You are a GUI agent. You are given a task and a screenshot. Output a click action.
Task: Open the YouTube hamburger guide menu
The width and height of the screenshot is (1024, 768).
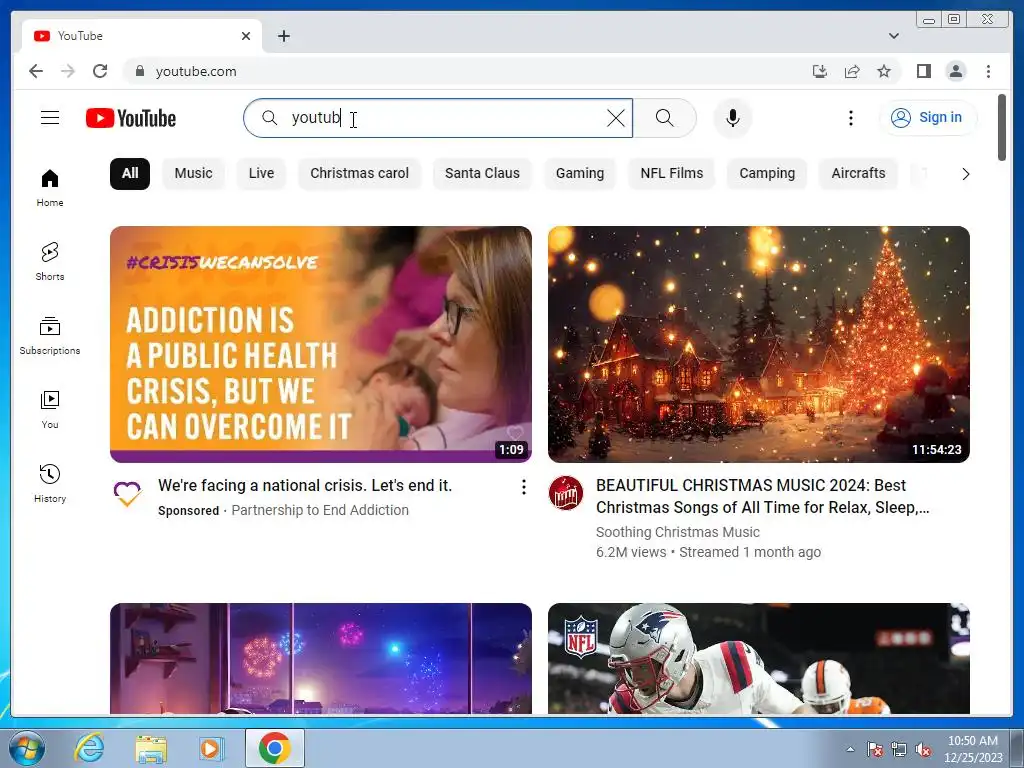[x=50, y=118]
